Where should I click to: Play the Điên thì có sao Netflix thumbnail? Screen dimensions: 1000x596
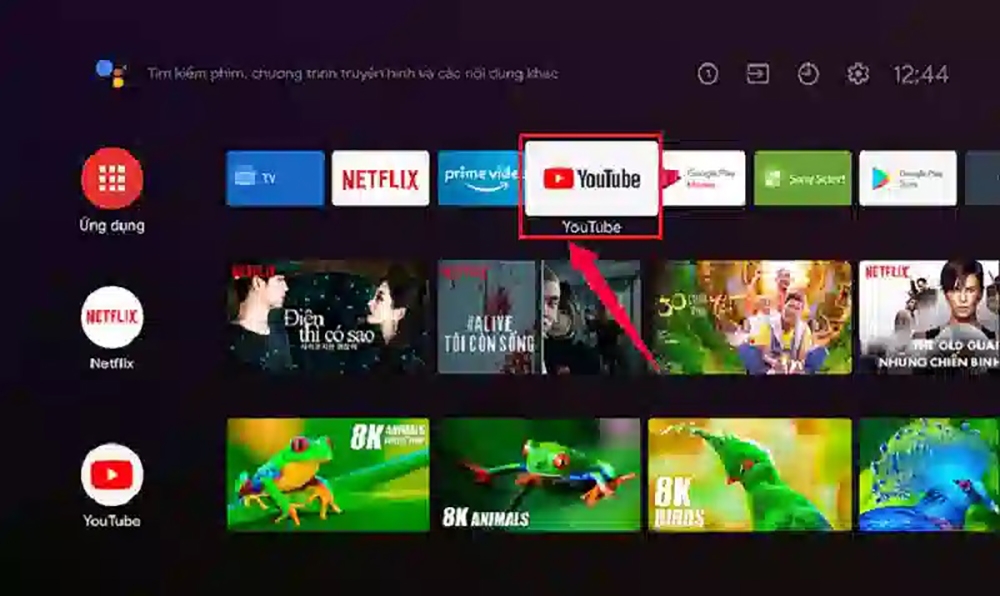pos(328,317)
